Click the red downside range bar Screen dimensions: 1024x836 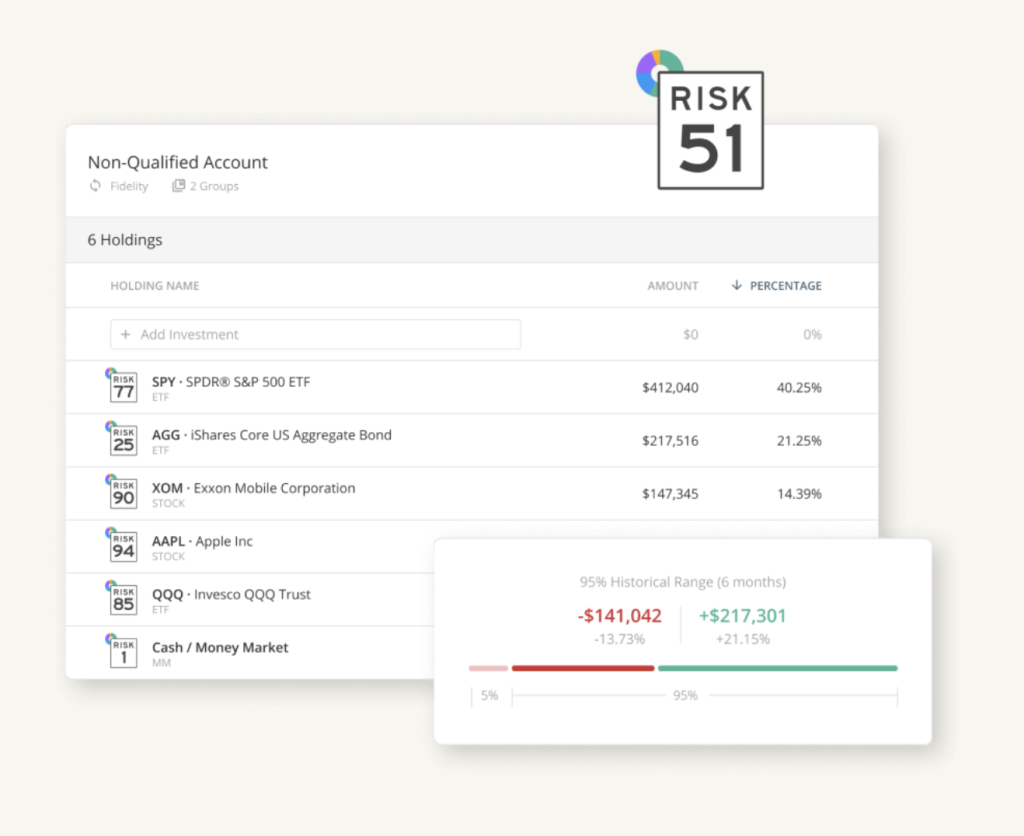tap(583, 668)
